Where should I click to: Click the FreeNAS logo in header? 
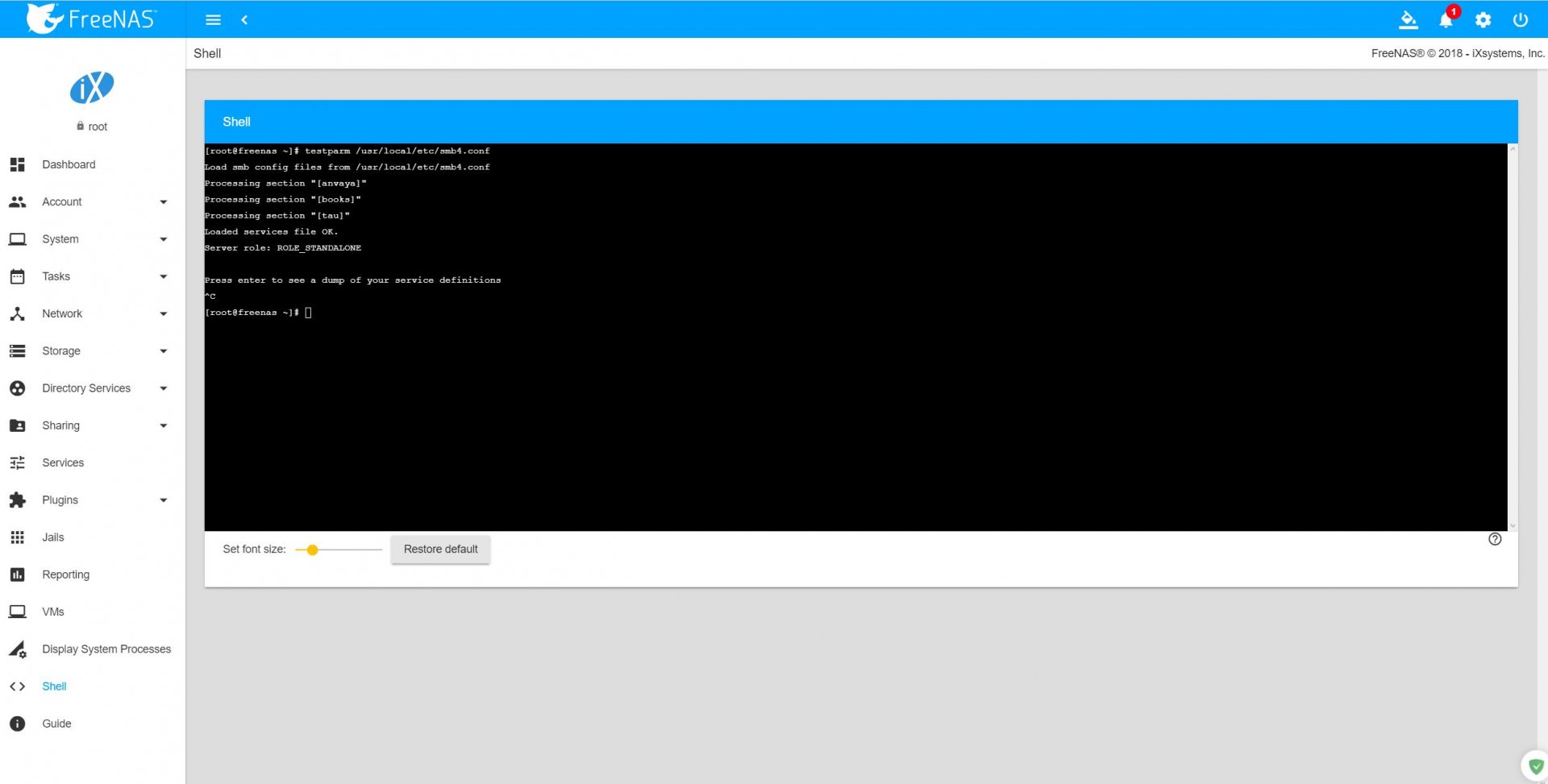pos(91,19)
